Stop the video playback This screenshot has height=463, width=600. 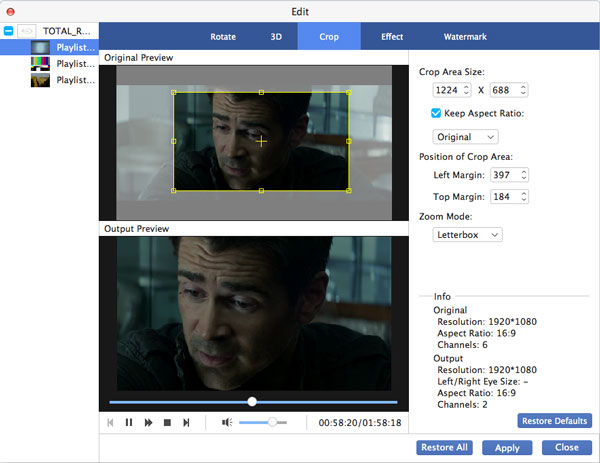point(167,422)
